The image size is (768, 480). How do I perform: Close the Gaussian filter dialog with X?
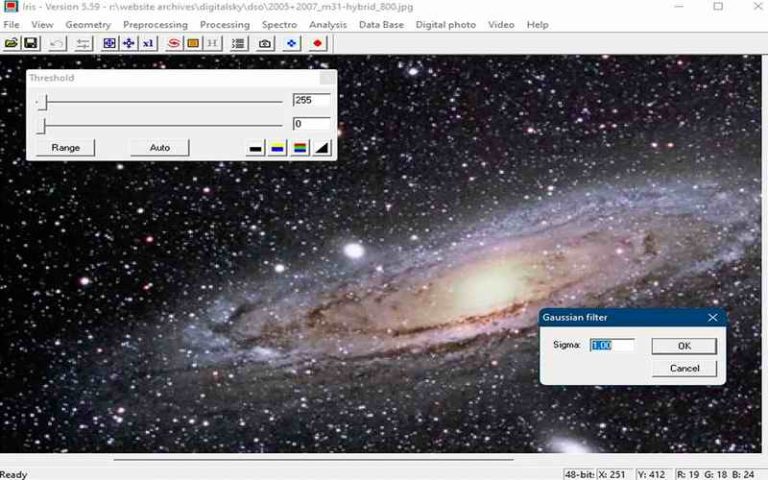tap(713, 318)
